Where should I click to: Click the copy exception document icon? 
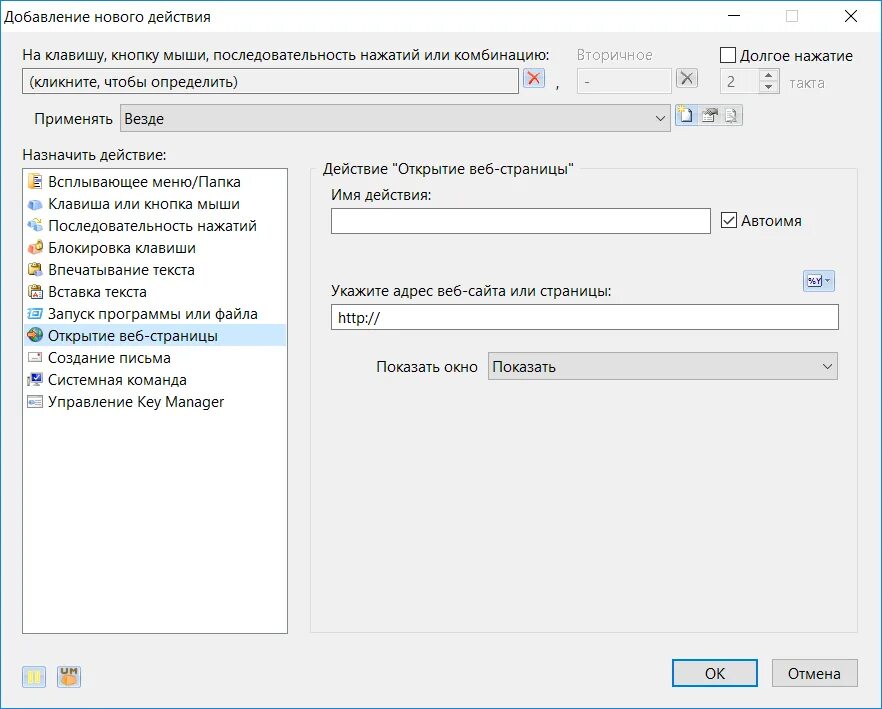click(731, 115)
